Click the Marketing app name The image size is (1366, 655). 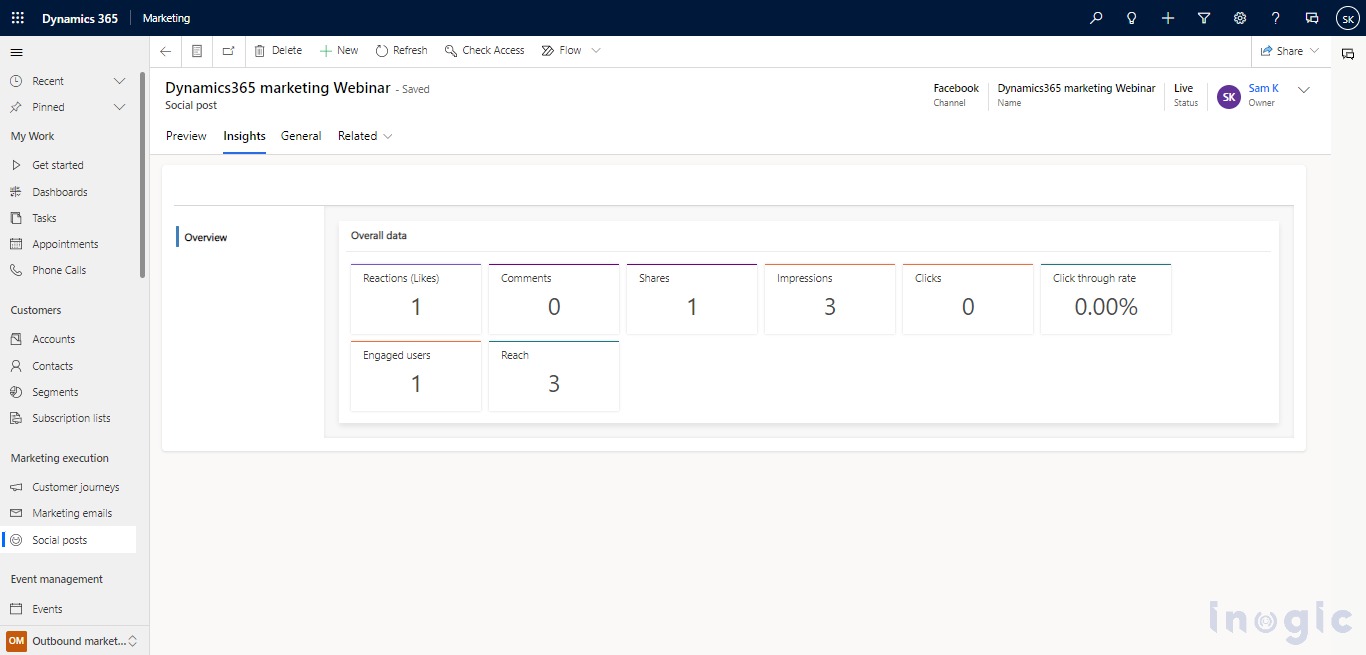pos(166,18)
